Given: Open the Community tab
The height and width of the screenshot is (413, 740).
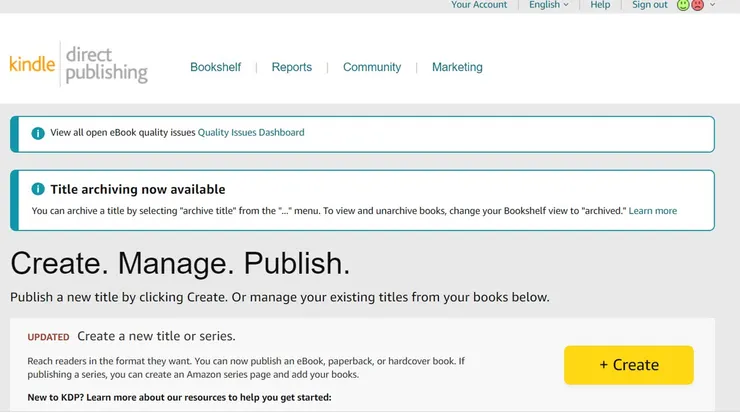Looking at the screenshot, I should tap(372, 67).
